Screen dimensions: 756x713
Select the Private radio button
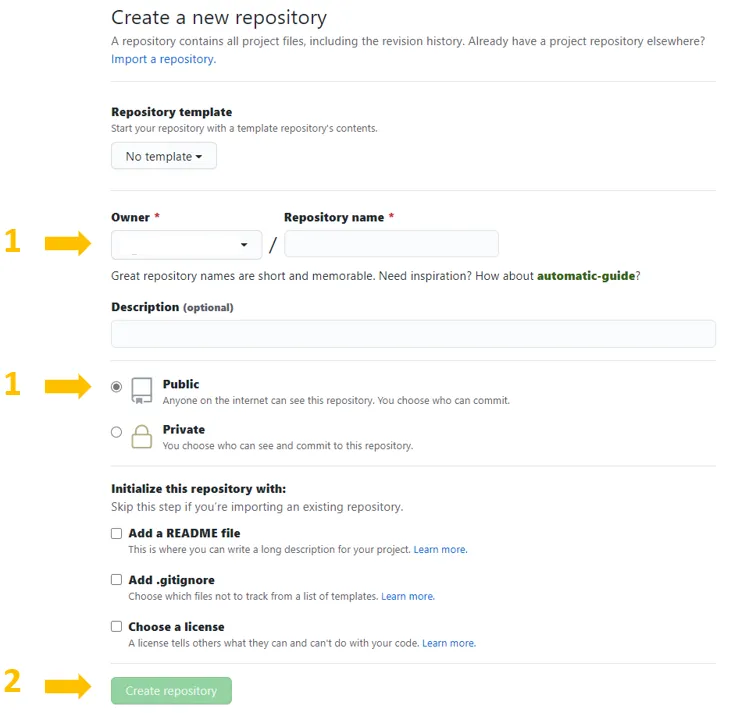tap(116, 432)
